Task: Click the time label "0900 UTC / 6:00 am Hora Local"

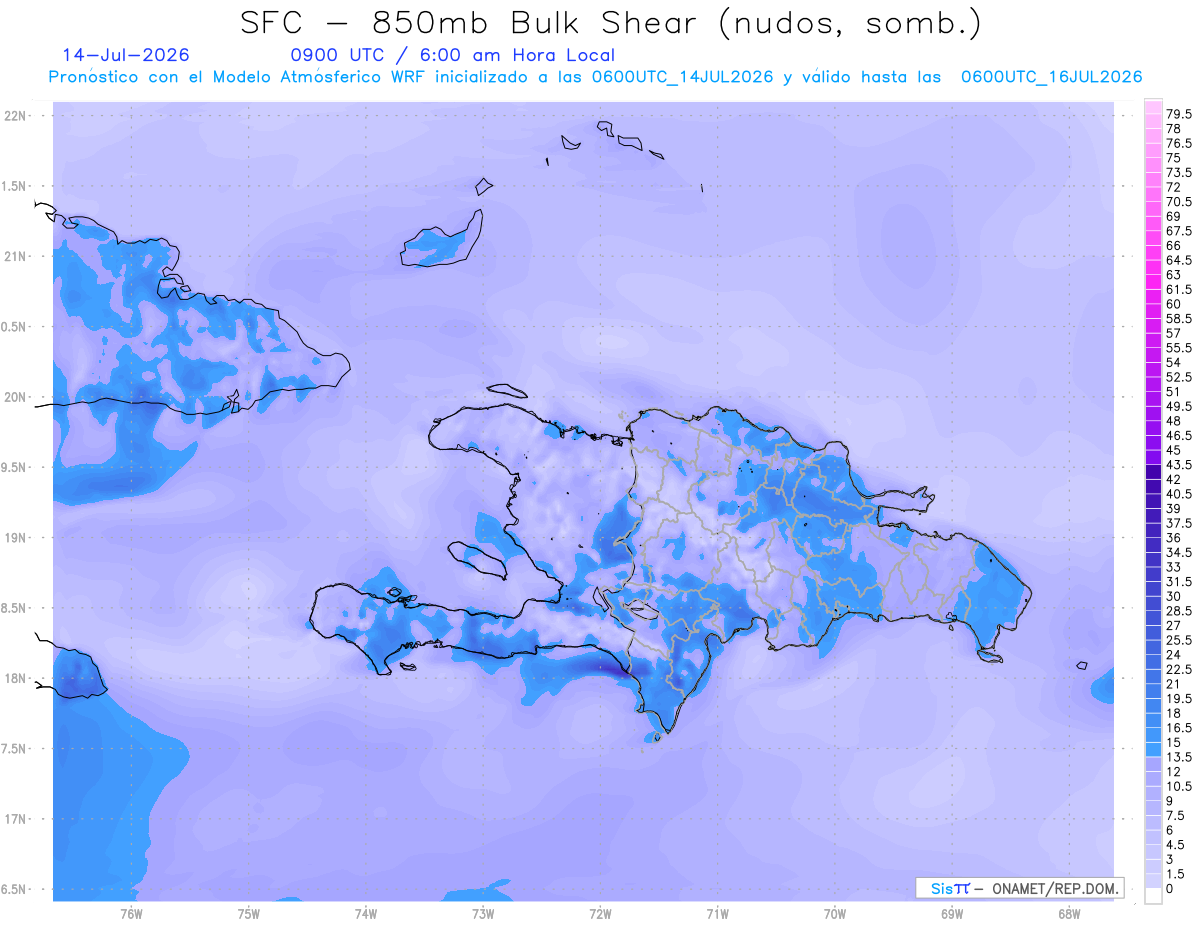Action: click(x=452, y=56)
